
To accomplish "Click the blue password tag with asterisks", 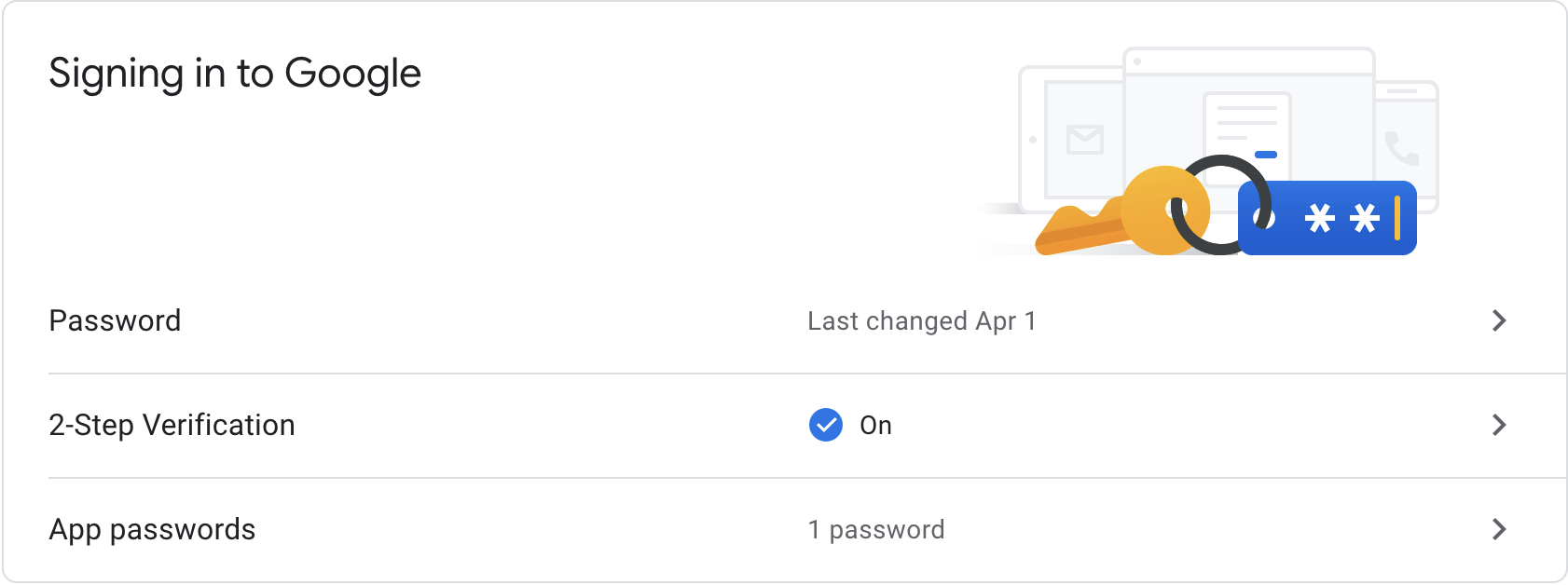I will coord(1327,218).
